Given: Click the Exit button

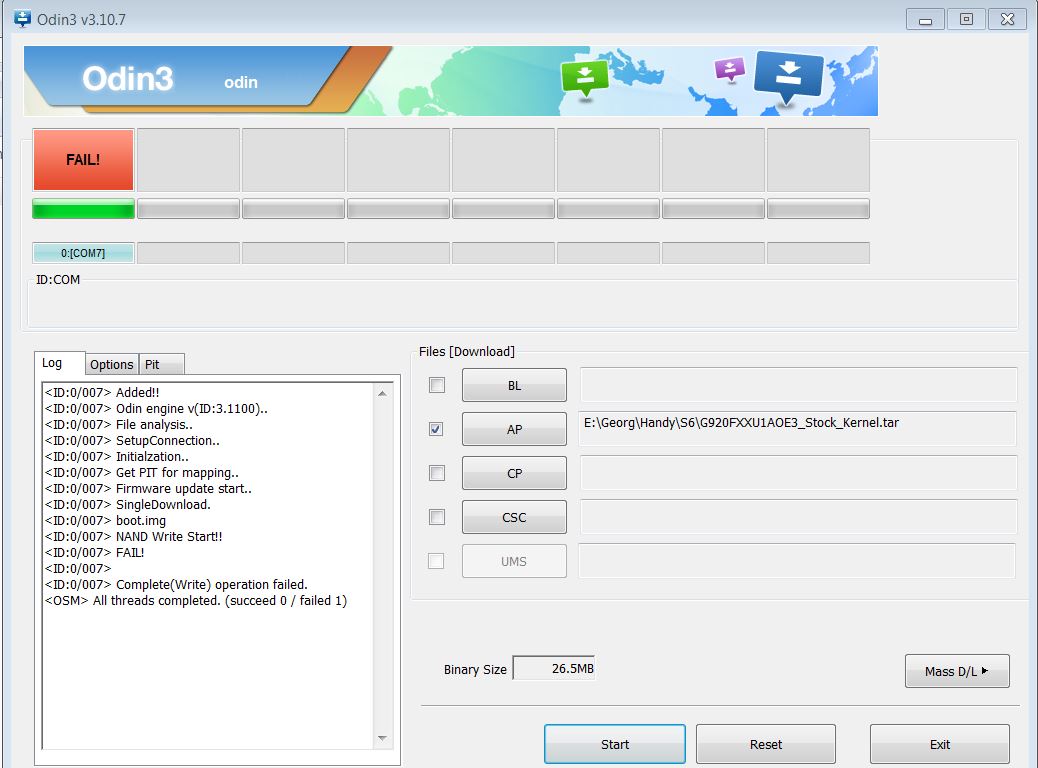Looking at the screenshot, I should 940,744.
